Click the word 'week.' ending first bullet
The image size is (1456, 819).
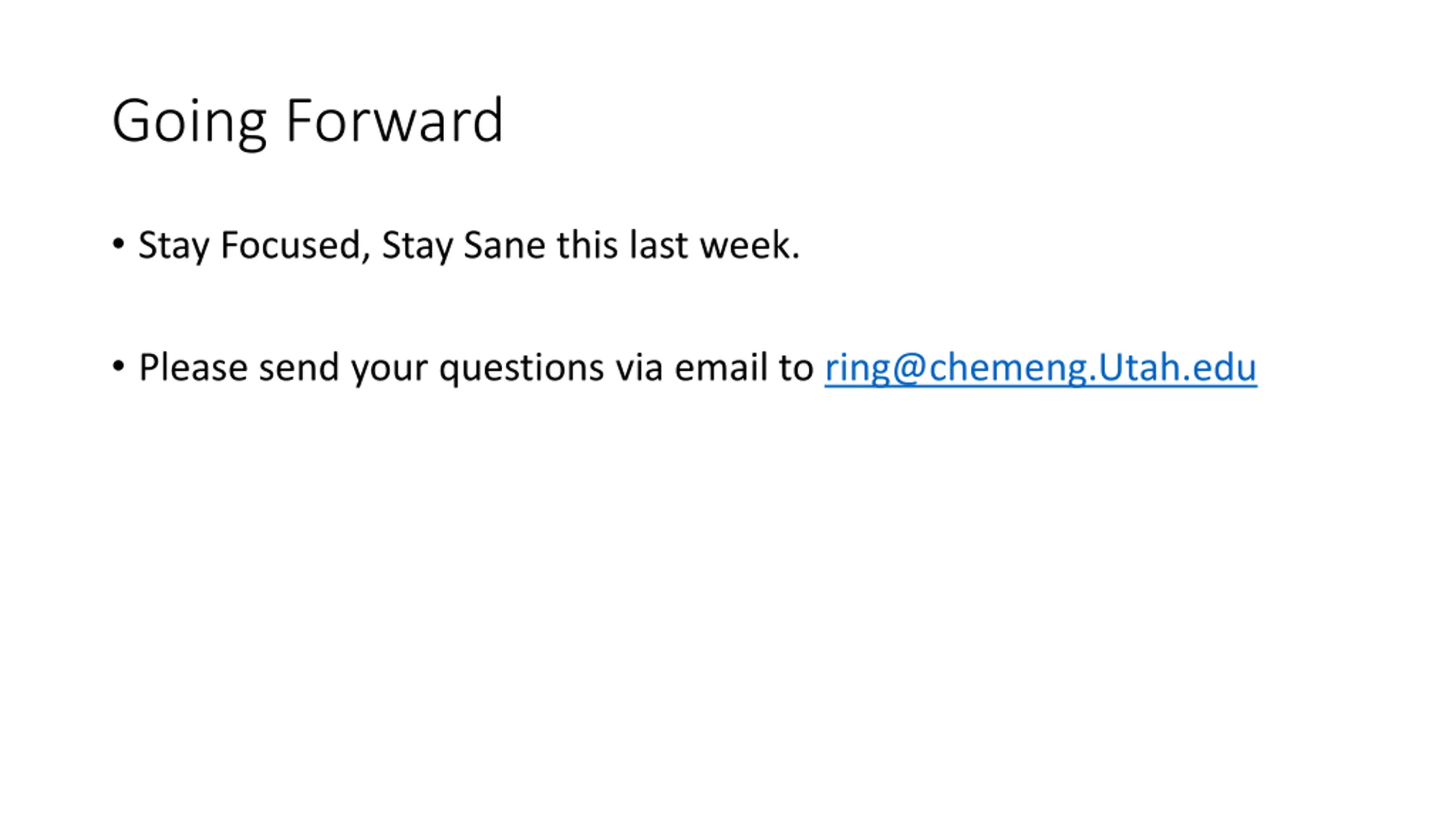(750, 246)
